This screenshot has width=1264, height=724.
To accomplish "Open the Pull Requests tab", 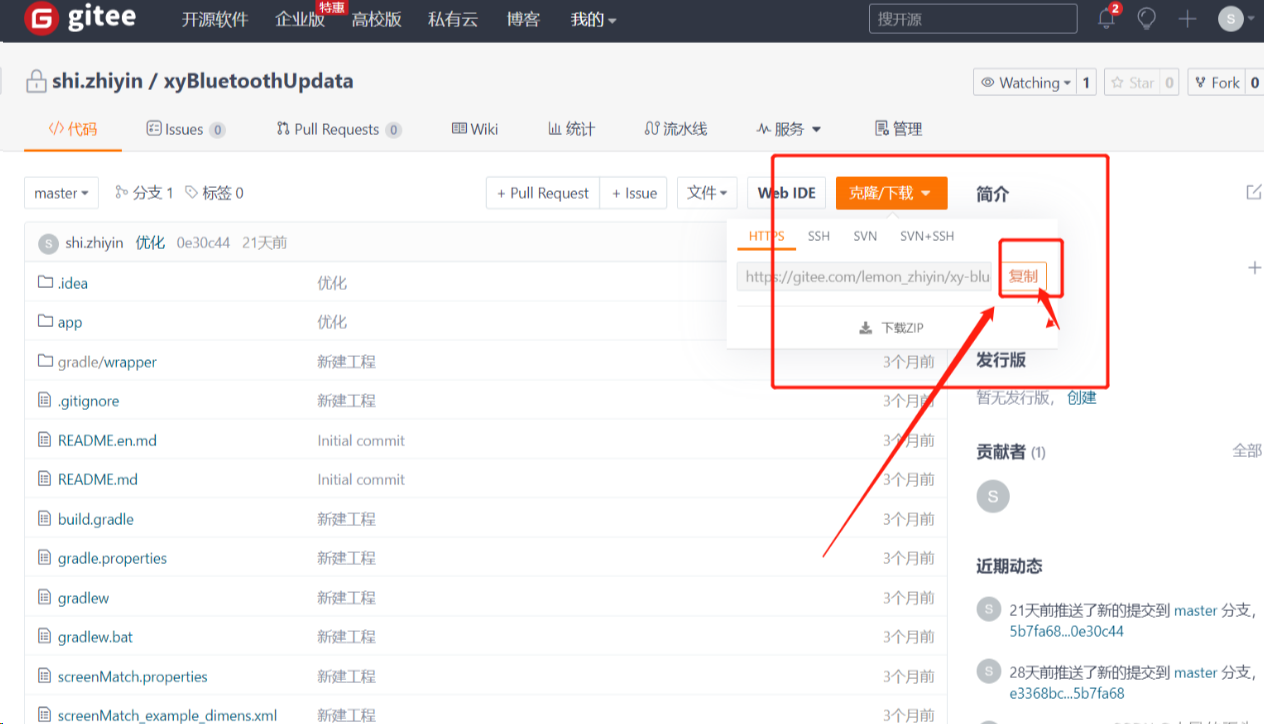I will coord(338,129).
